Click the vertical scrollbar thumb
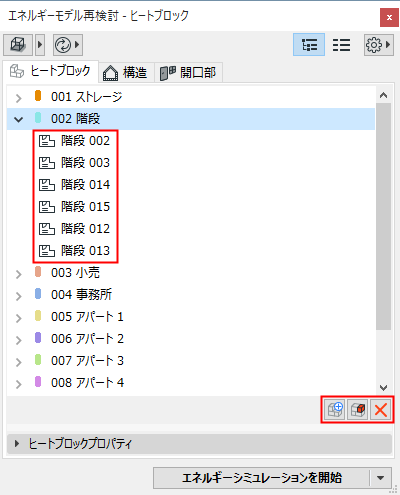 pos(383,217)
